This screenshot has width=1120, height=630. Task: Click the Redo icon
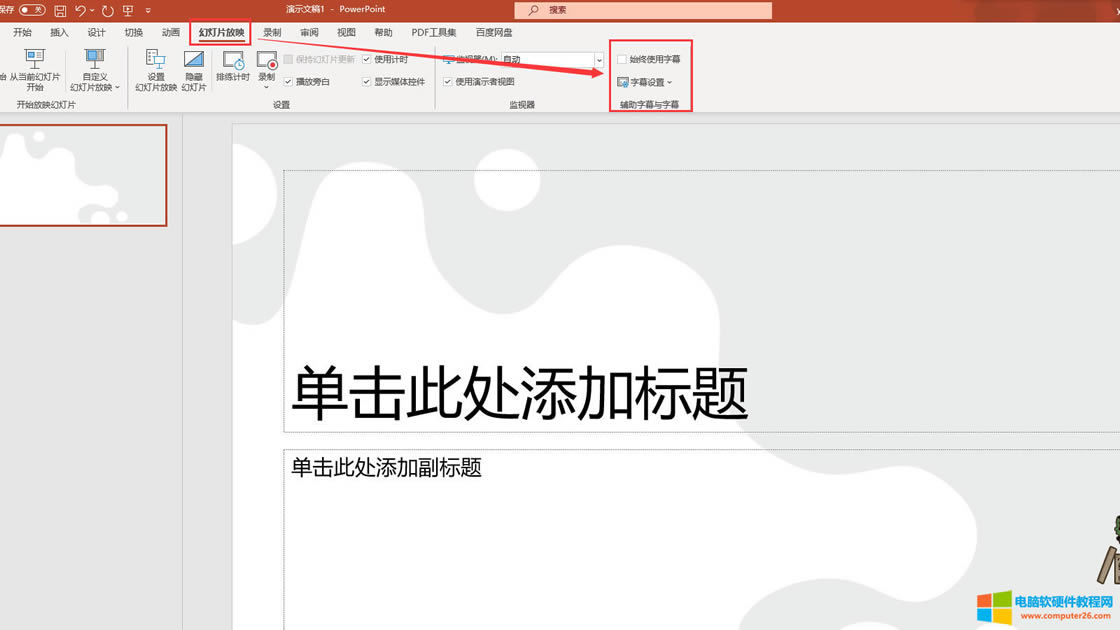point(107,10)
